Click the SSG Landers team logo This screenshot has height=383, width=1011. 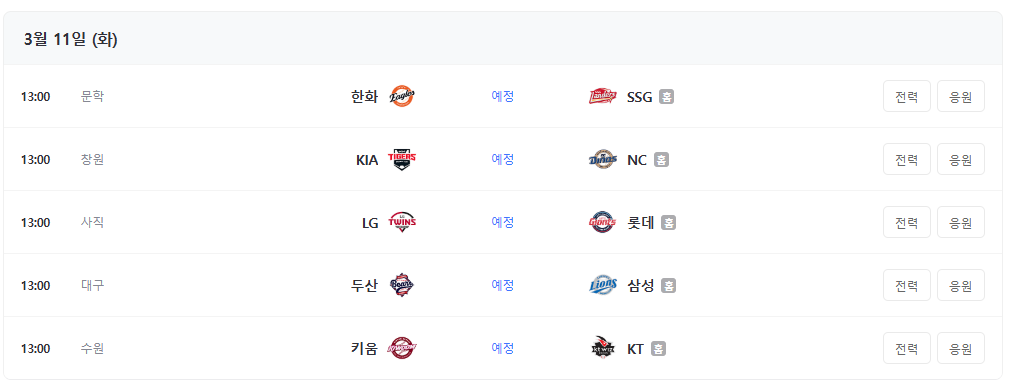point(603,97)
